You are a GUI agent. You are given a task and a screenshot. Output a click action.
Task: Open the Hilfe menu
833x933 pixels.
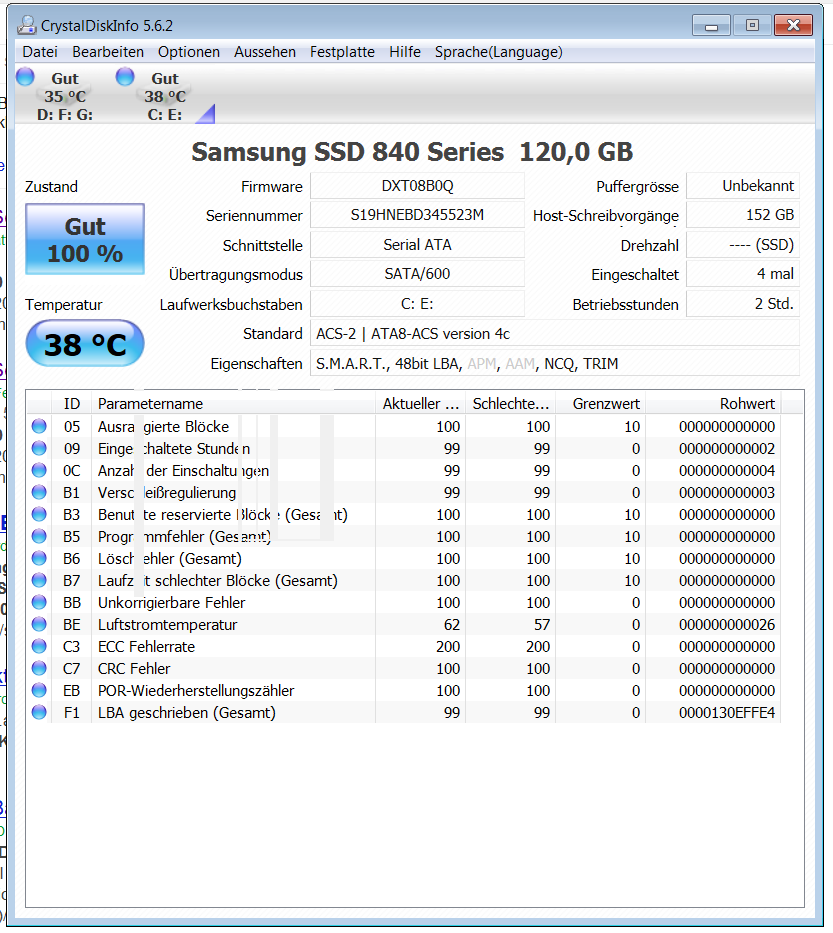(405, 52)
